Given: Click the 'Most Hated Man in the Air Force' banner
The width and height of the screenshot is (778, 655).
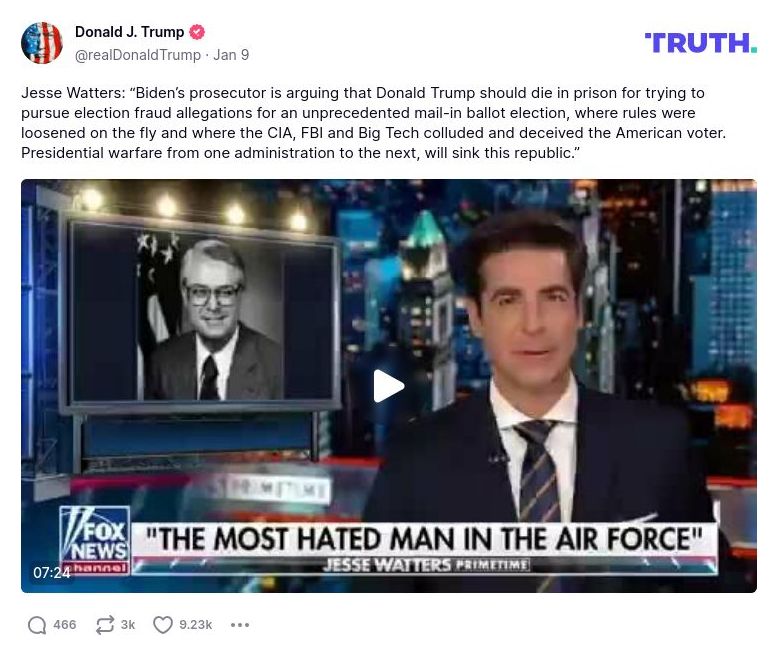Looking at the screenshot, I should pos(425,539).
